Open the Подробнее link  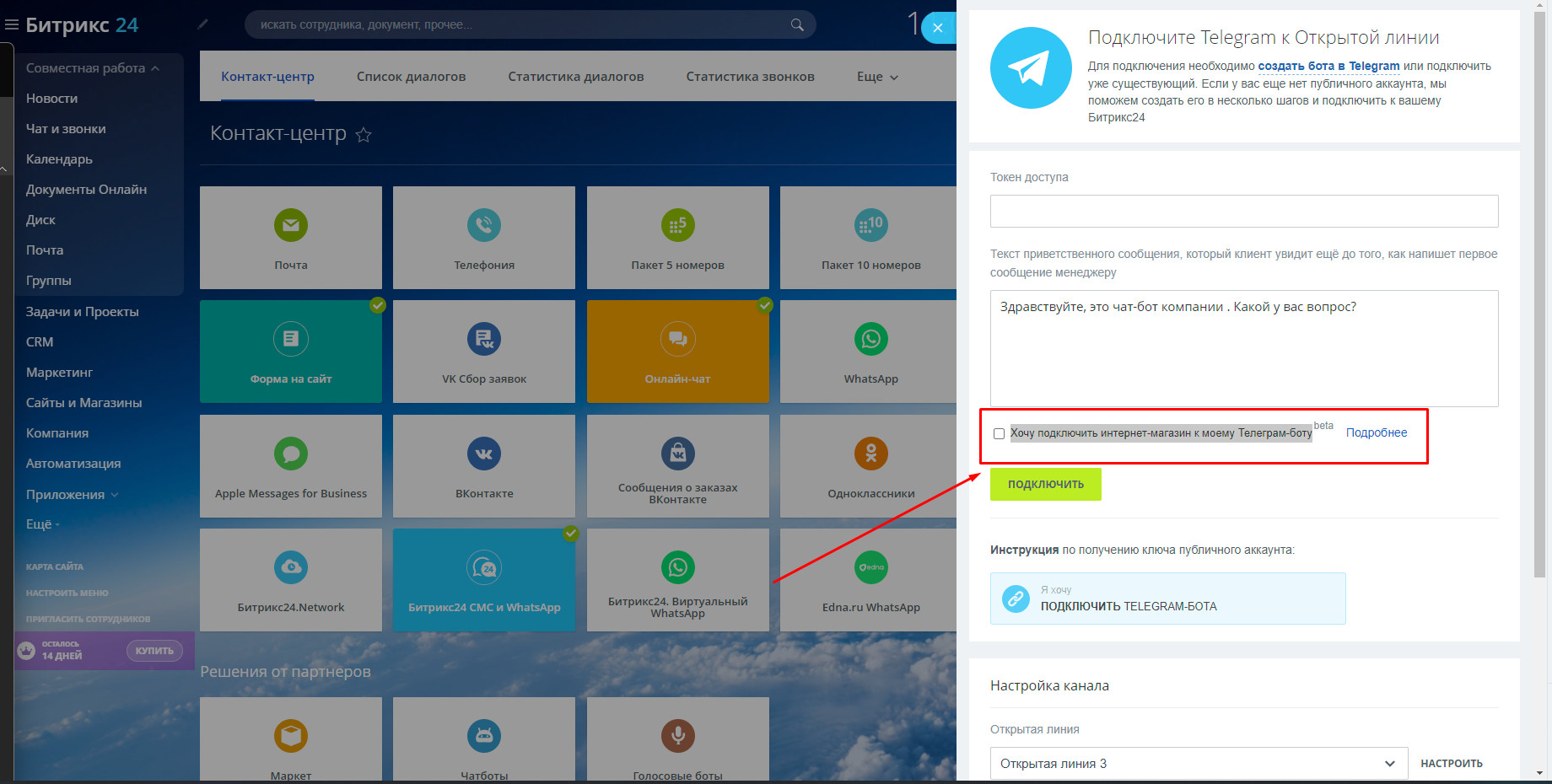[x=1377, y=432]
